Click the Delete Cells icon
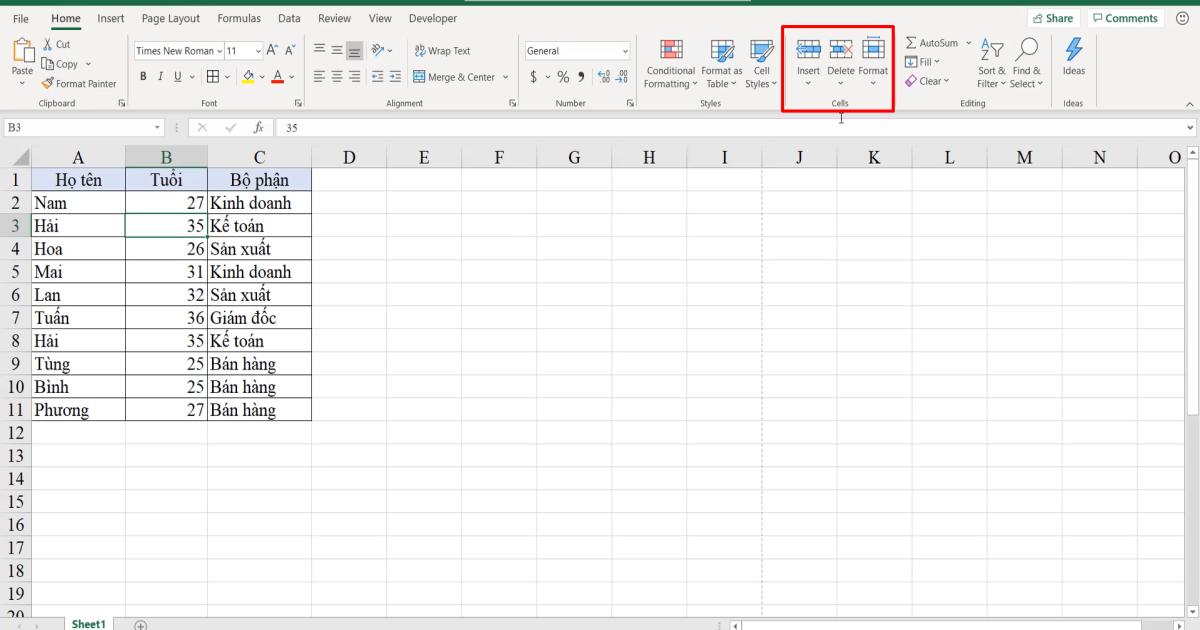1200x630 pixels. [840, 48]
